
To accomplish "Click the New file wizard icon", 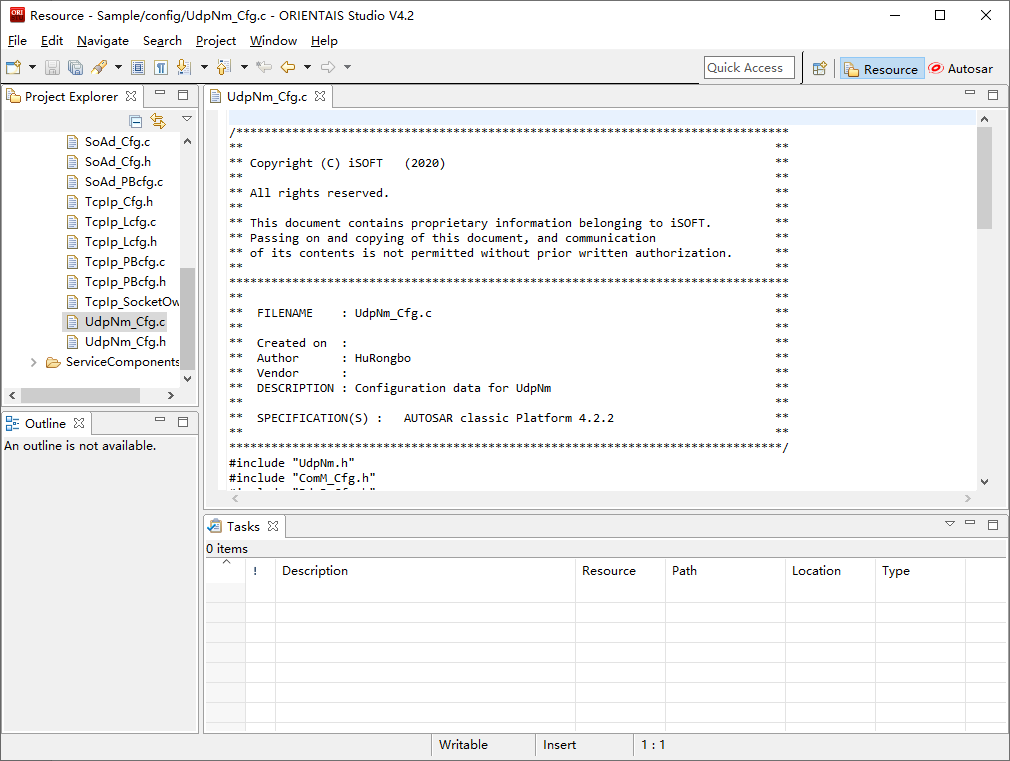I will [13, 68].
